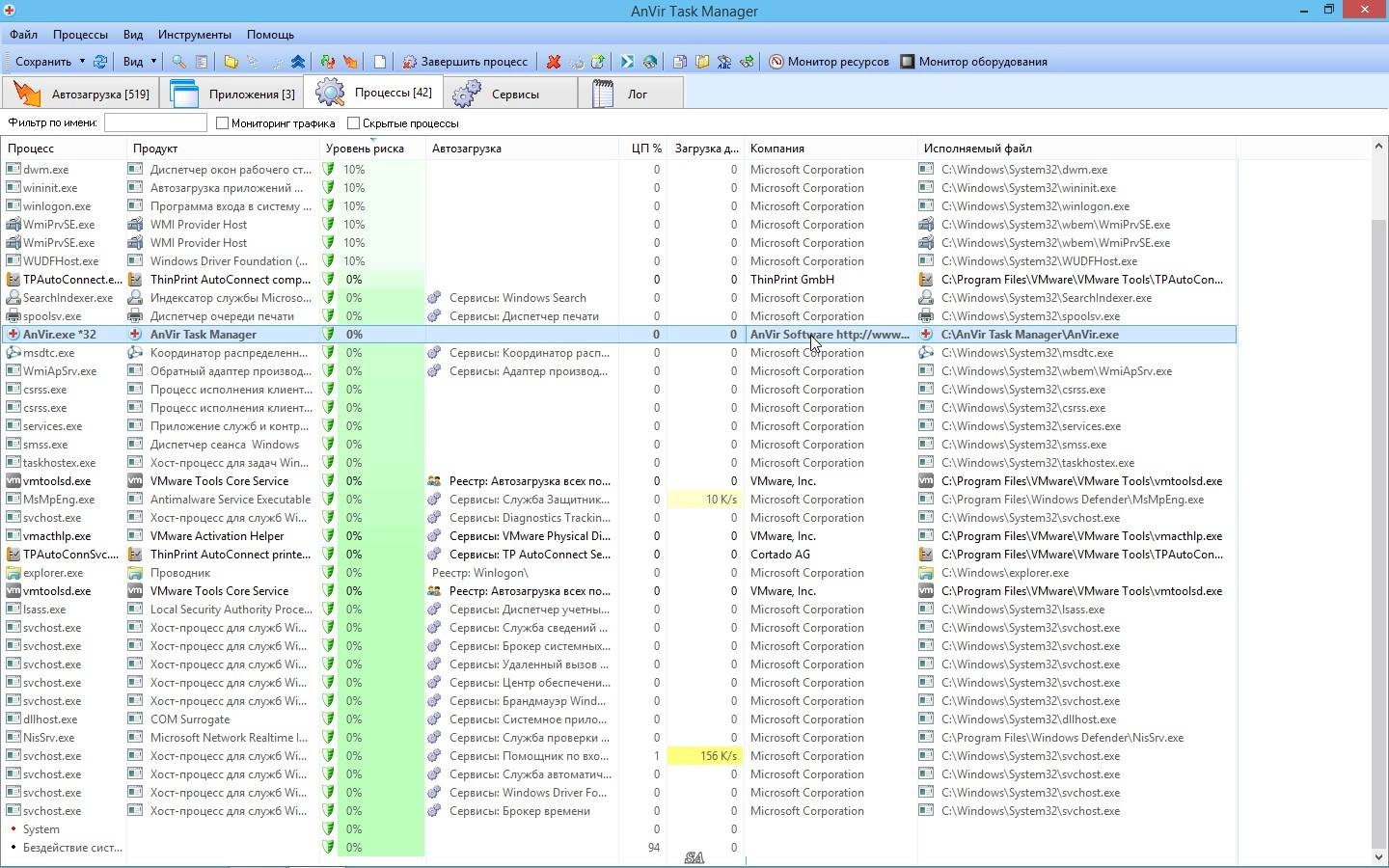The width and height of the screenshot is (1389, 868).
Task: Click the magnifying glass toolbar icon
Action: (x=178, y=61)
